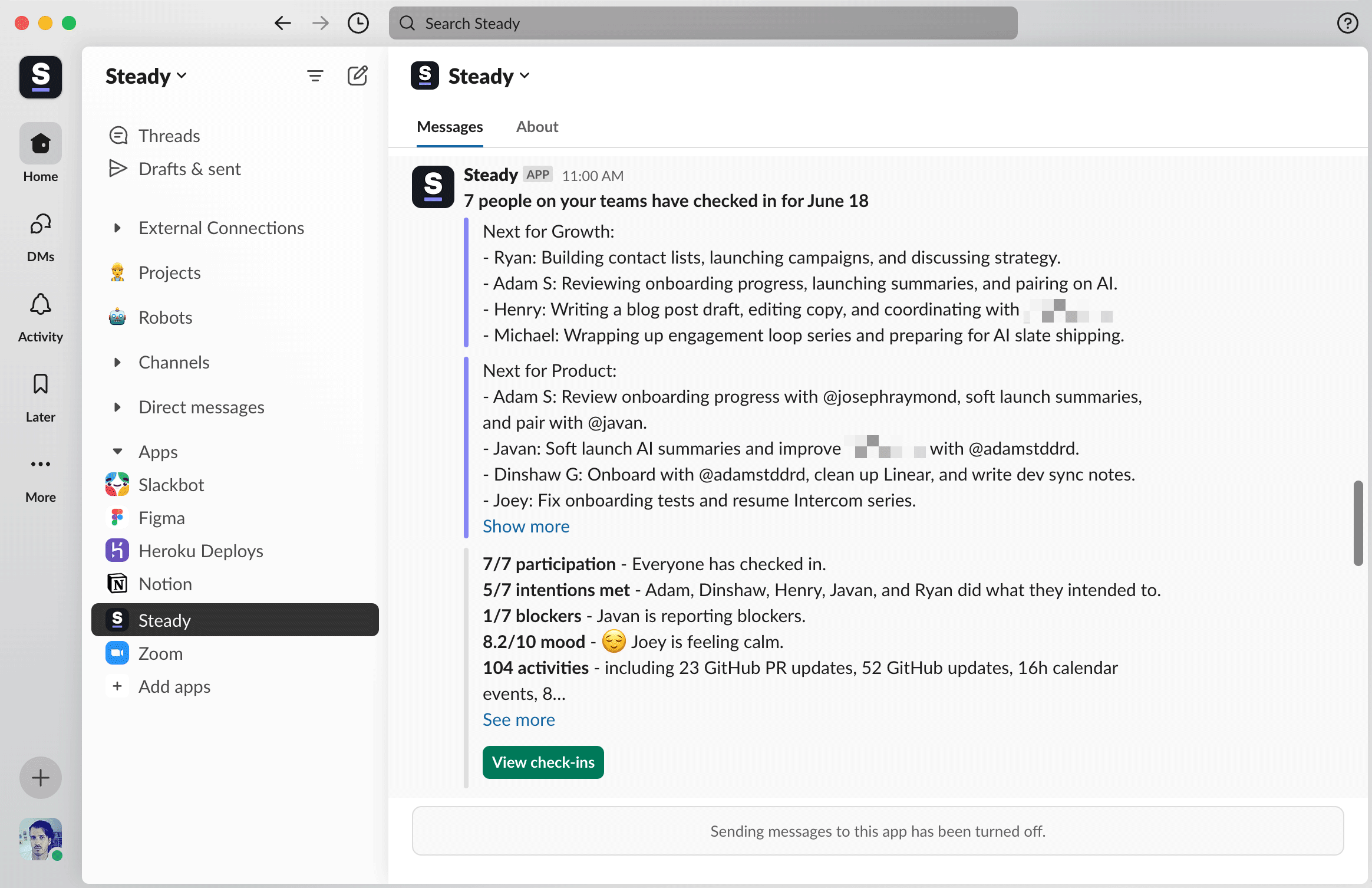Click '8.2/10 mood' text
This screenshot has width=1372, height=888.
(x=533, y=642)
